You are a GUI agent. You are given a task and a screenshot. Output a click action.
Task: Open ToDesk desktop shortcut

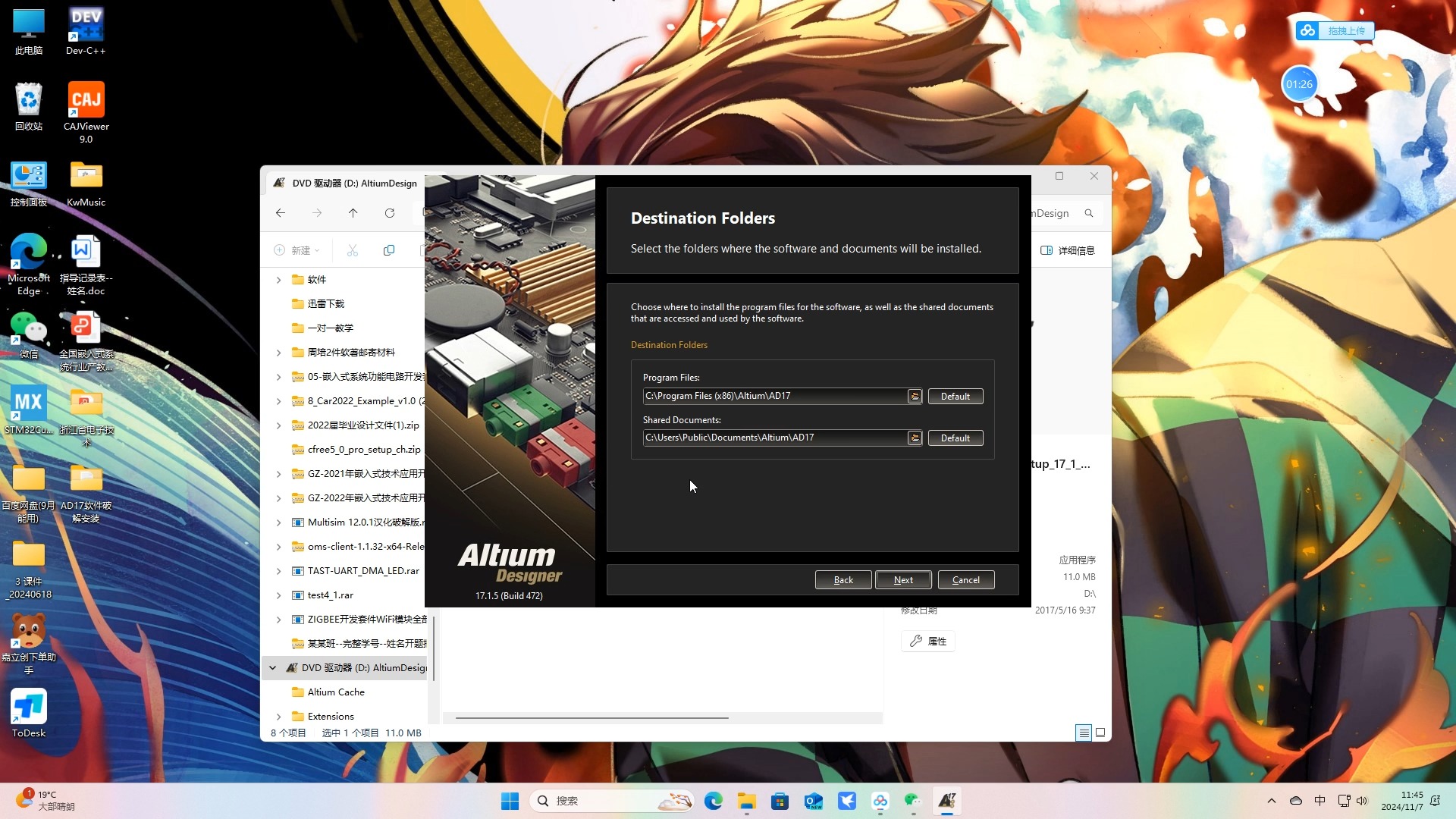click(29, 713)
